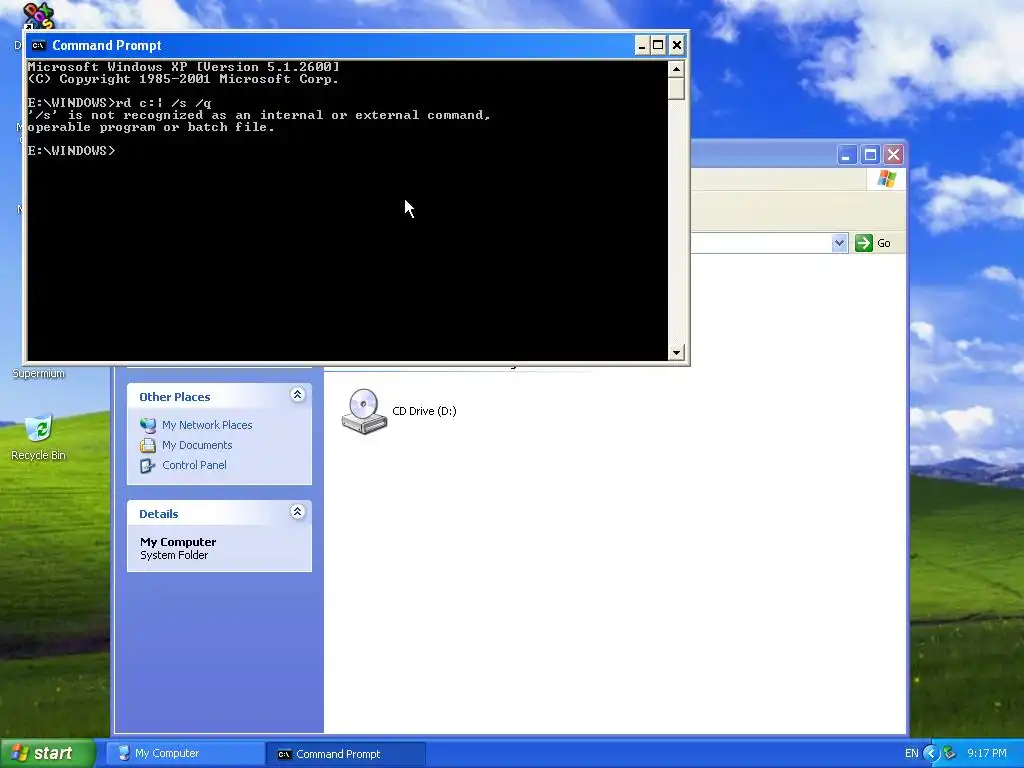
Task: Click scroll-up arrow in Command Prompt
Action: tap(676, 69)
